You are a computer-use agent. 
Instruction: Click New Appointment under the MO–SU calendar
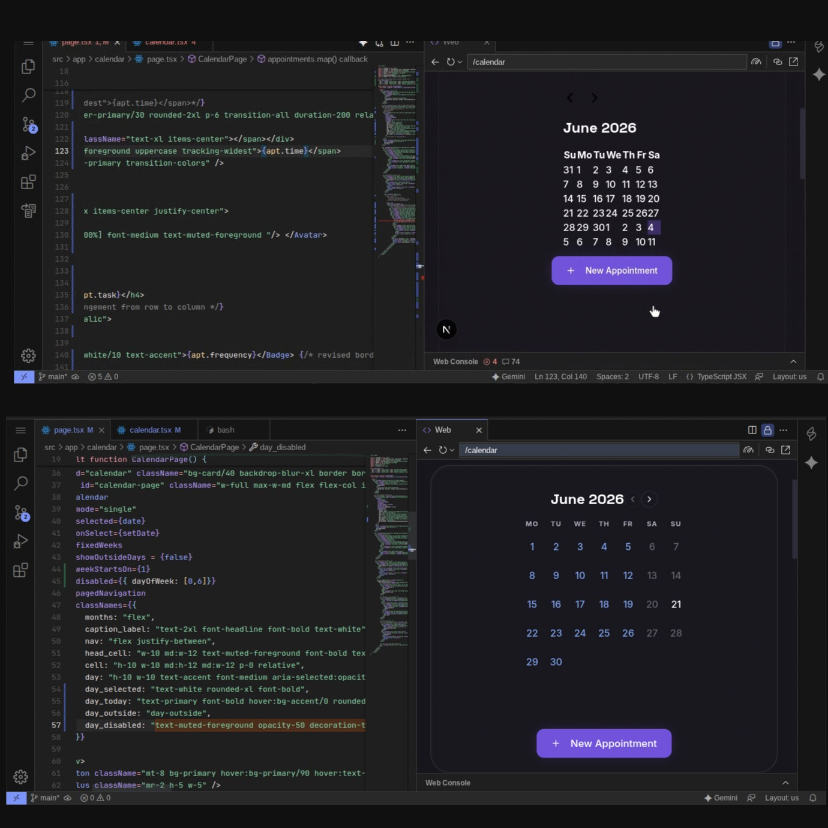604,744
